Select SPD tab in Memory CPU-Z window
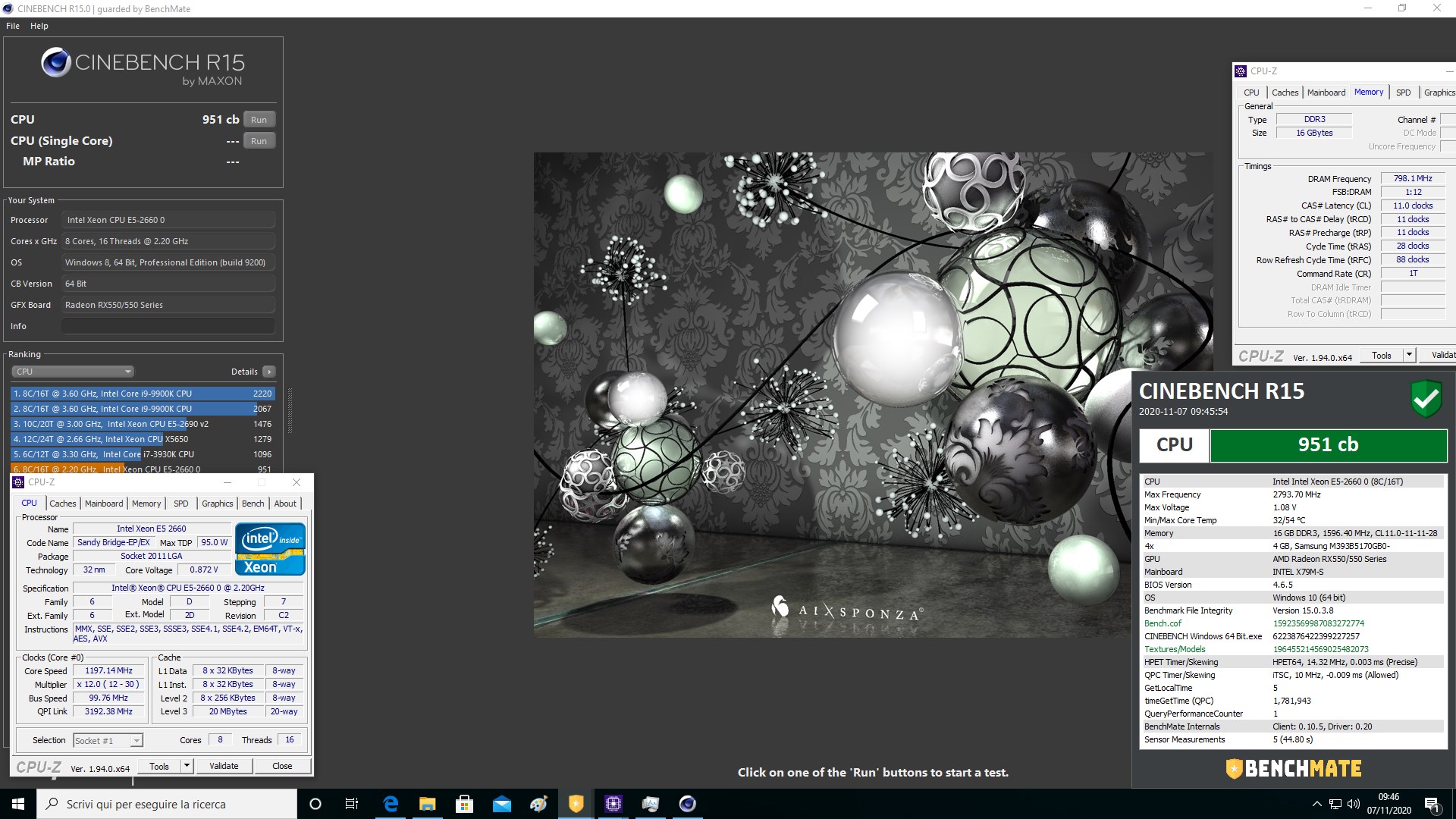 [x=1404, y=93]
